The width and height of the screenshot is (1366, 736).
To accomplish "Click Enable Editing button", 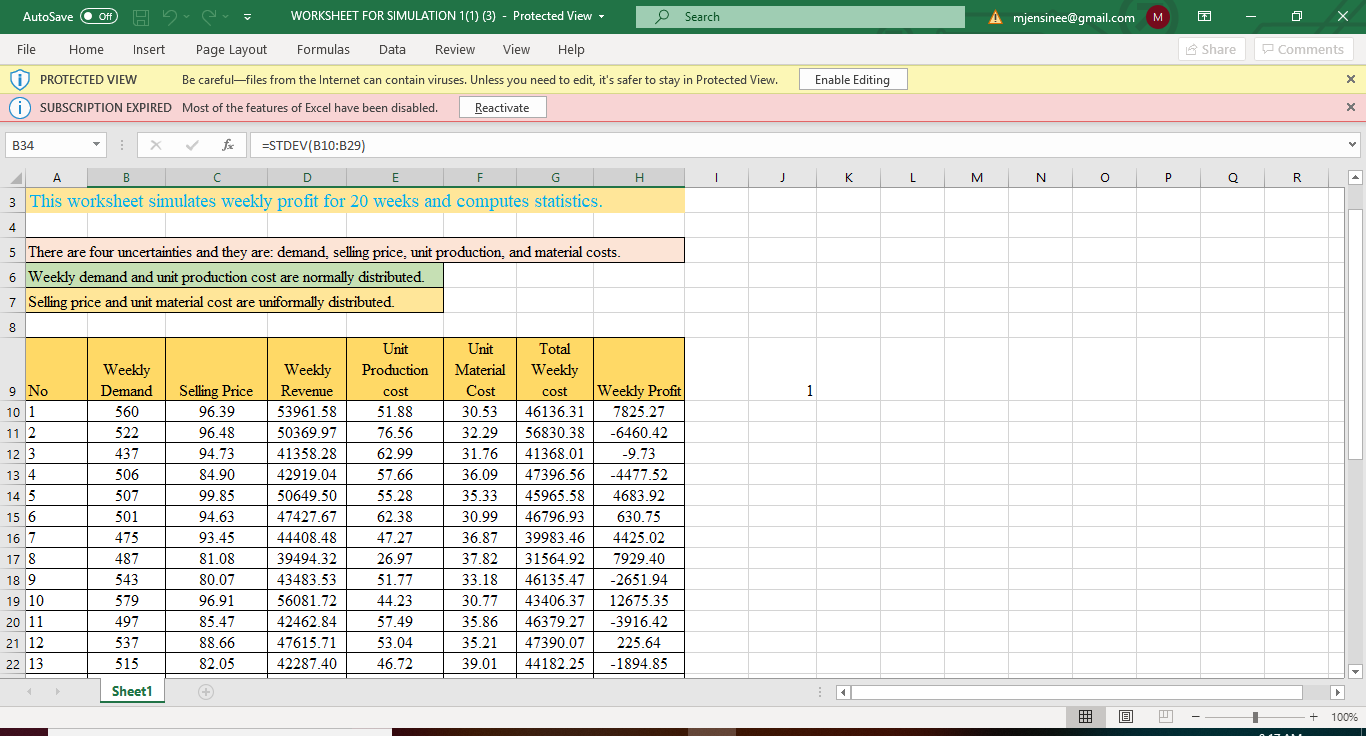I will click(x=852, y=80).
